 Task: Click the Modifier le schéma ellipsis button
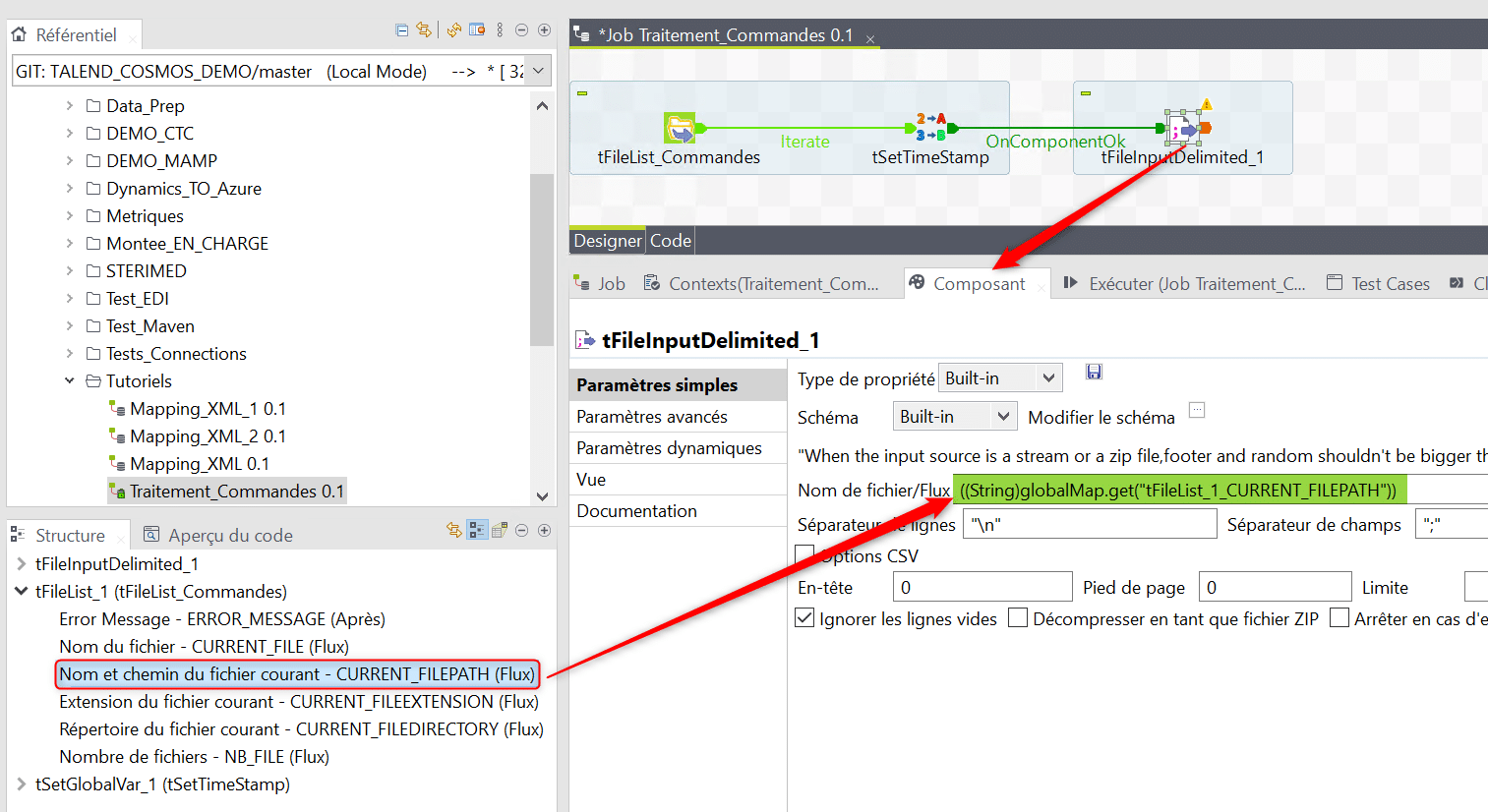[x=1196, y=411]
